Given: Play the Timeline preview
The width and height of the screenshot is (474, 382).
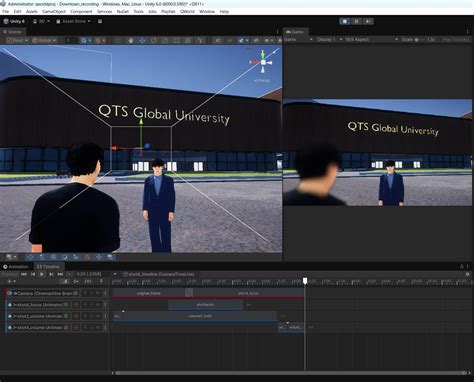Looking at the screenshot, I should (x=42, y=274).
